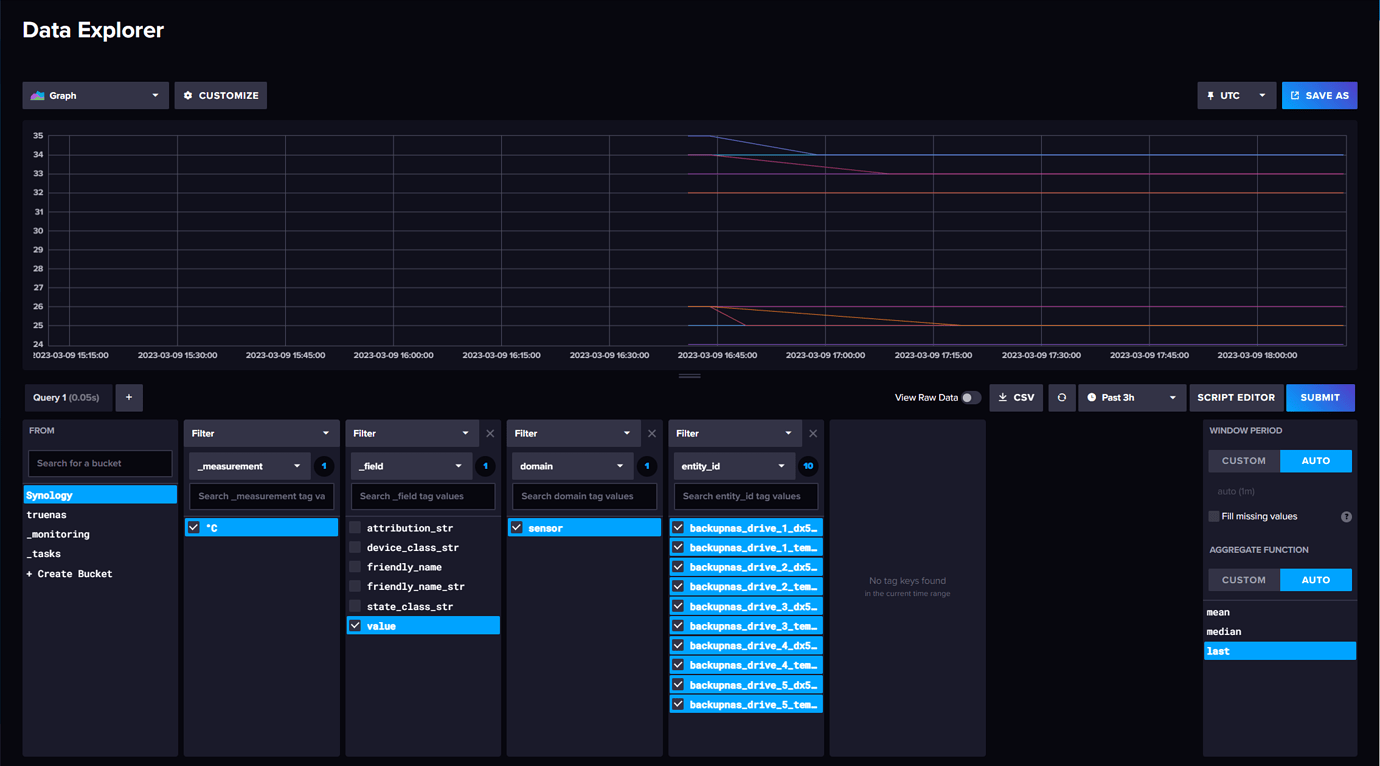Screen dimensions: 1380x766
Task: Open the Script Editor
Action: [x=1236, y=397]
